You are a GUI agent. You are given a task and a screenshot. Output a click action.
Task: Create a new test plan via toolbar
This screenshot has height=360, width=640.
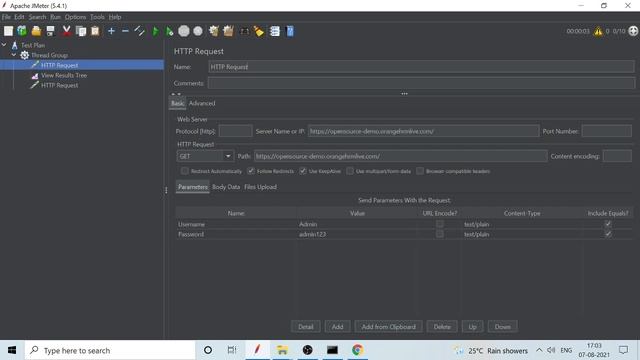(x=8, y=31)
